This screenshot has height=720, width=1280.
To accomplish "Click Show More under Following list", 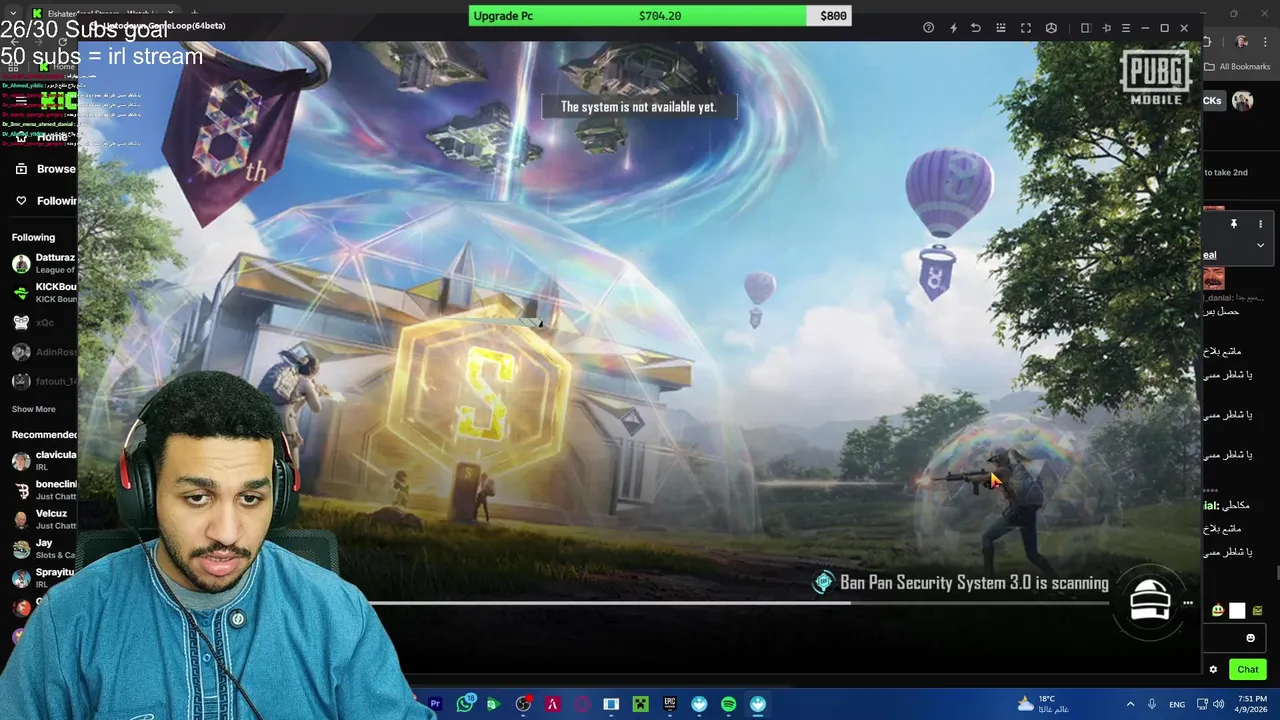I will tap(33, 409).
